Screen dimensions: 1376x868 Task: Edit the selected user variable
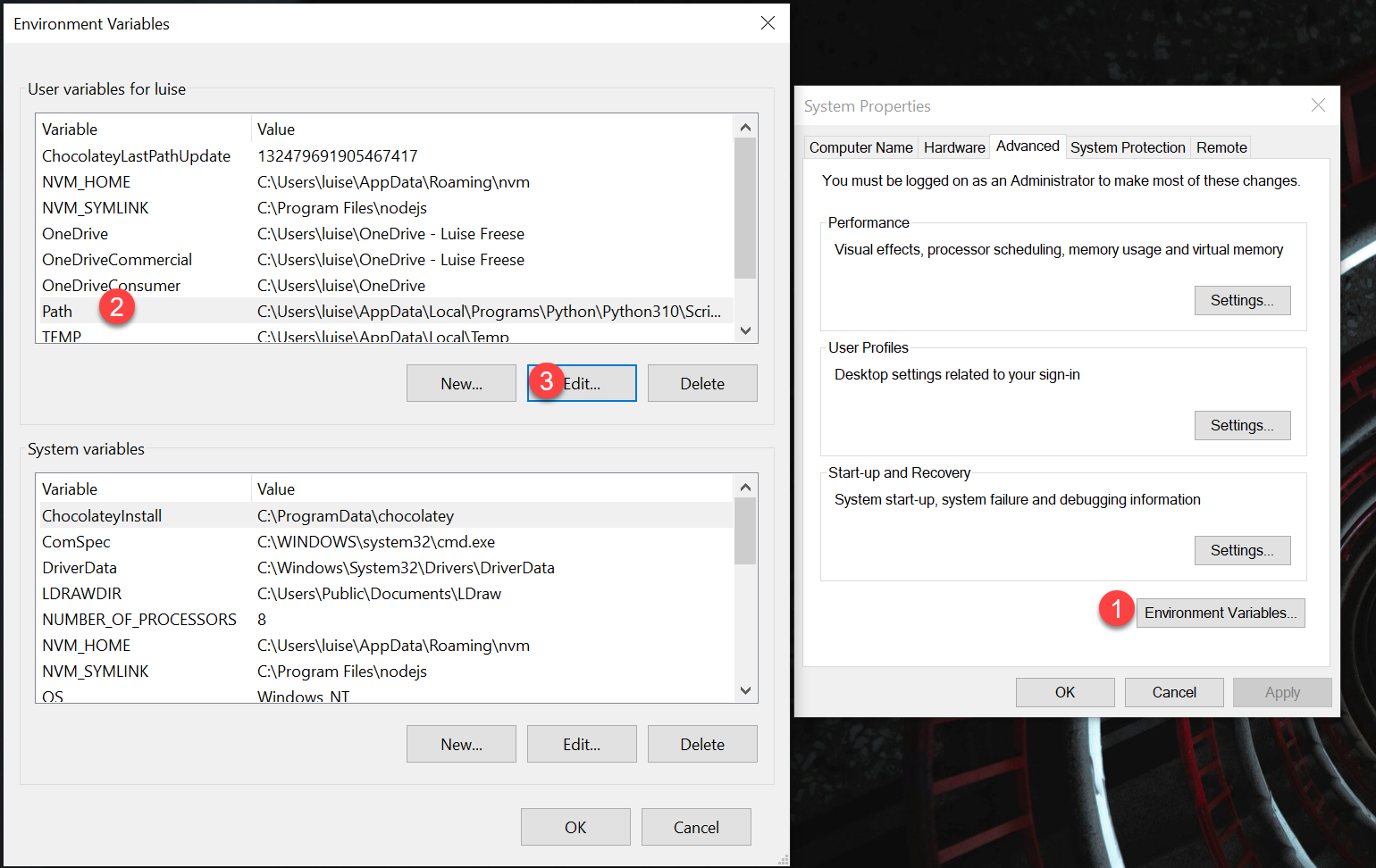coord(582,383)
